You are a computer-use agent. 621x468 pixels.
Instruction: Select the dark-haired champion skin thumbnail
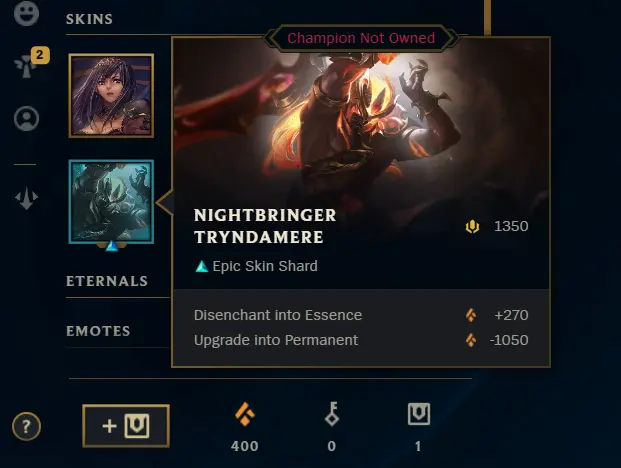(x=111, y=96)
